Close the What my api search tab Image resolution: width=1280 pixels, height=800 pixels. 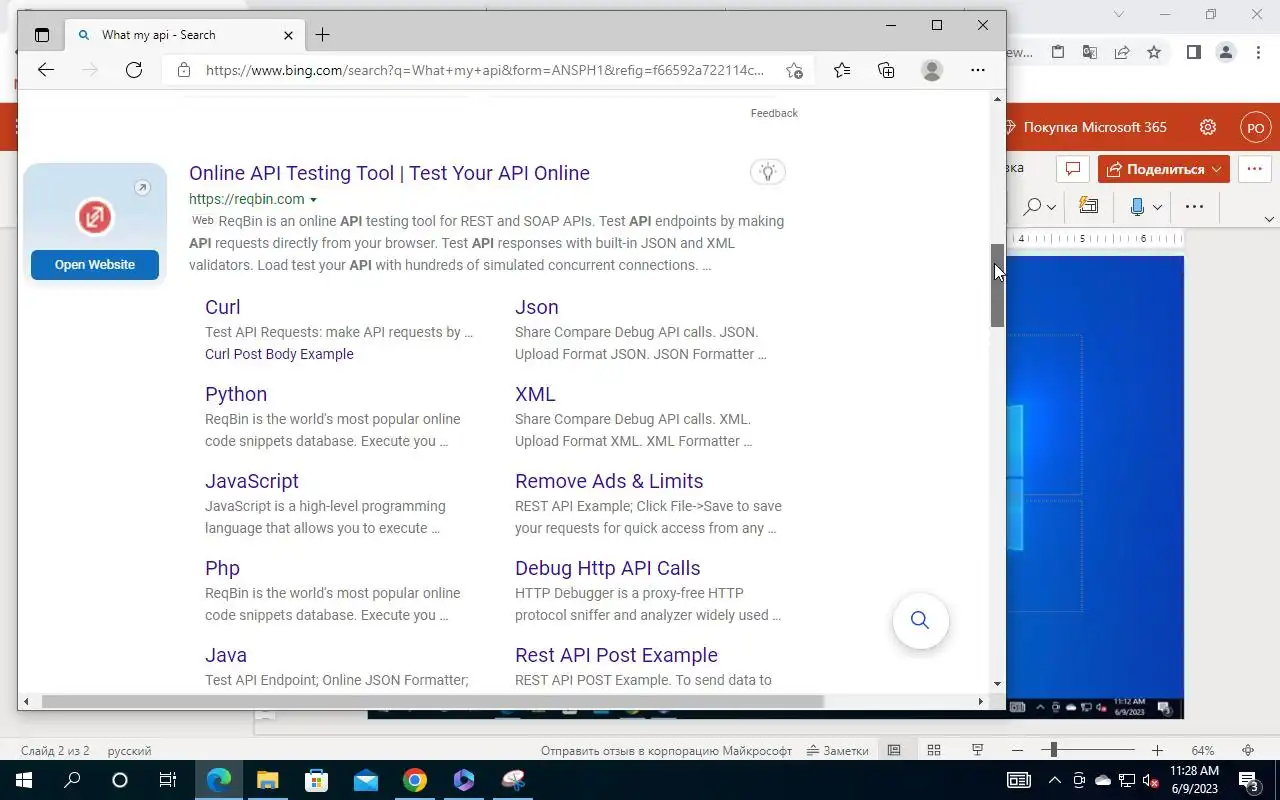click(288, 35)
